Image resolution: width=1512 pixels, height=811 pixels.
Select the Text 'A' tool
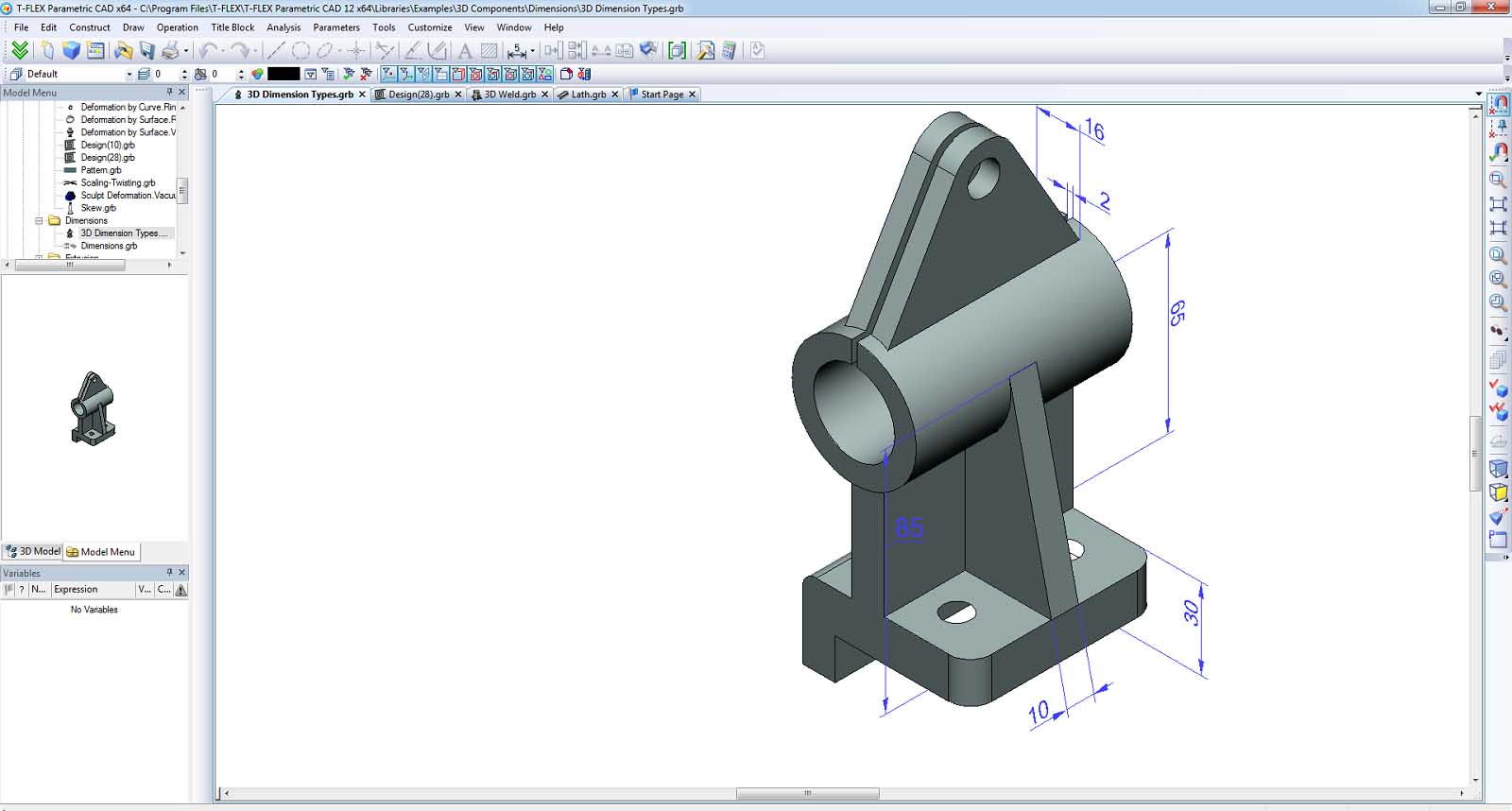465,50
